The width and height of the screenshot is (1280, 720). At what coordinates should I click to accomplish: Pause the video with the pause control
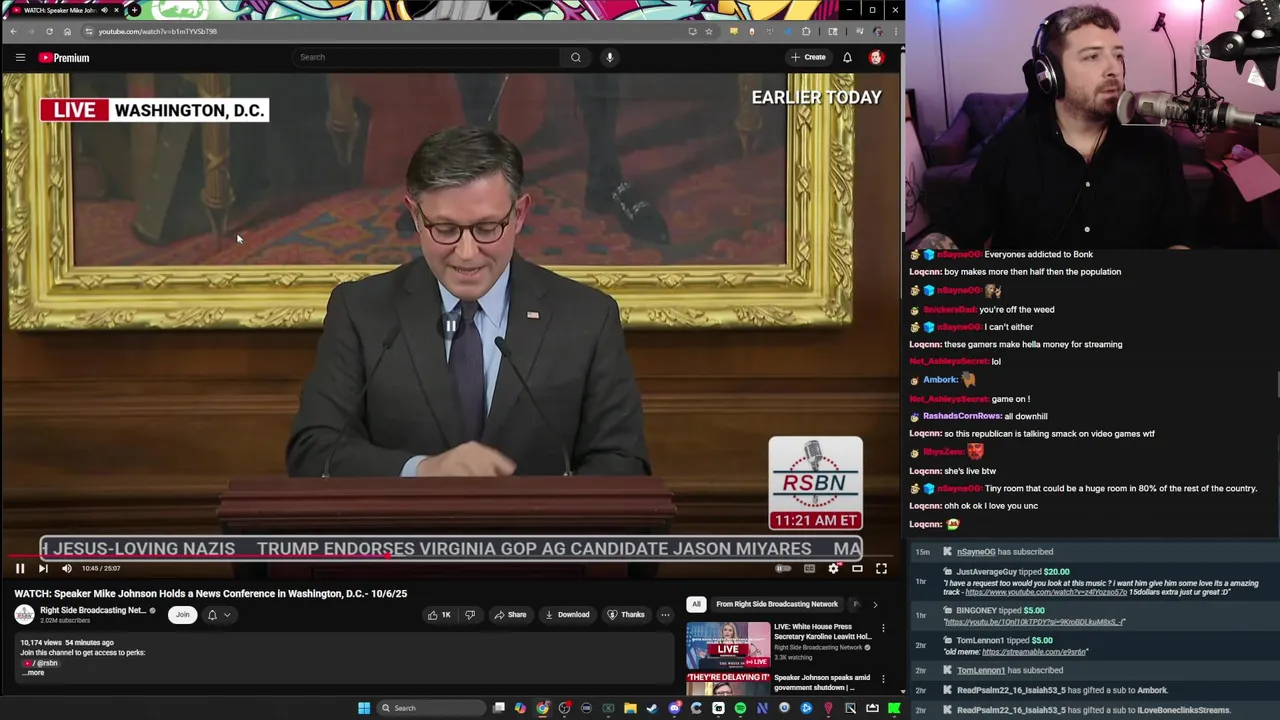coord(19,568)
